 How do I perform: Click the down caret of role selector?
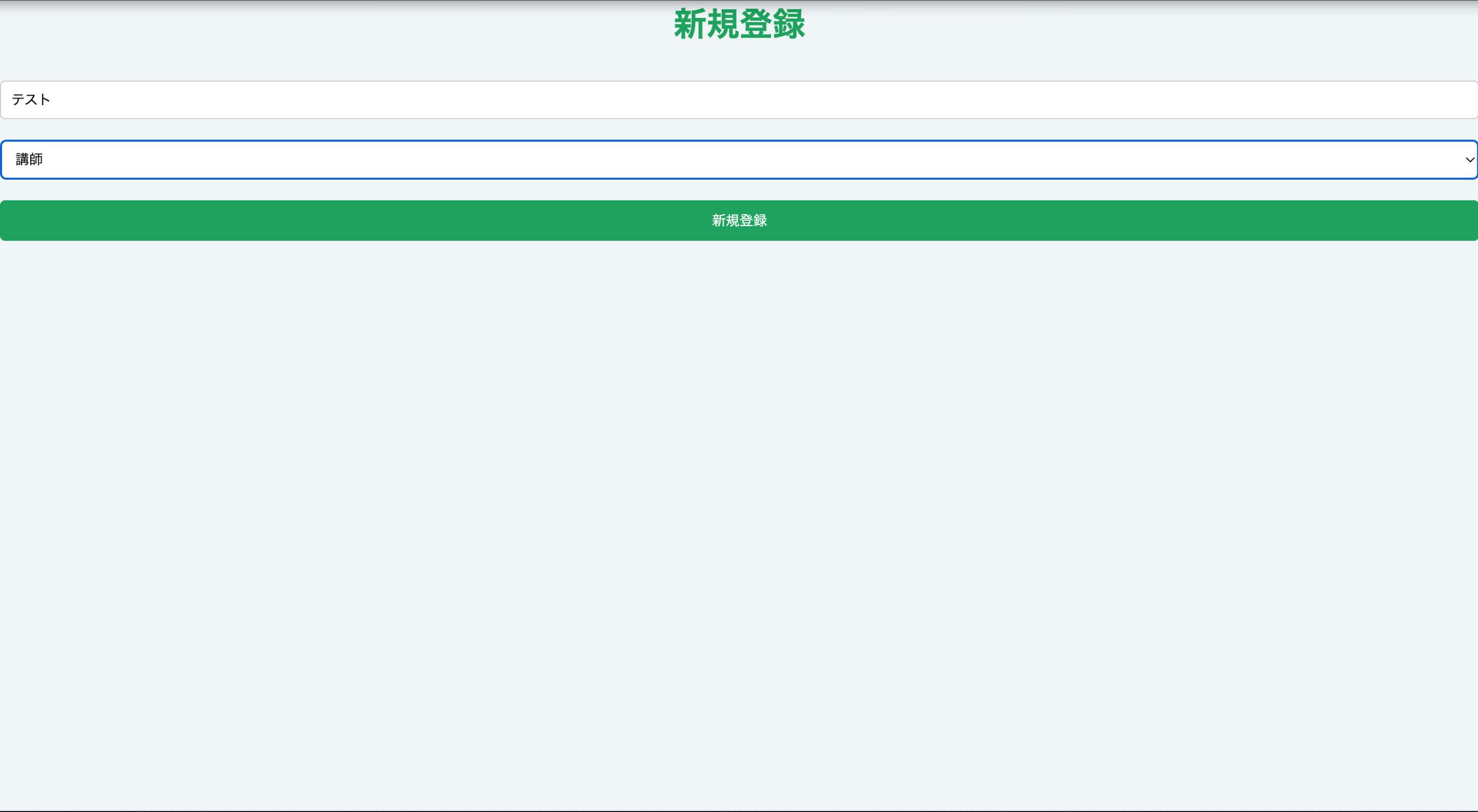point(1469,160)
